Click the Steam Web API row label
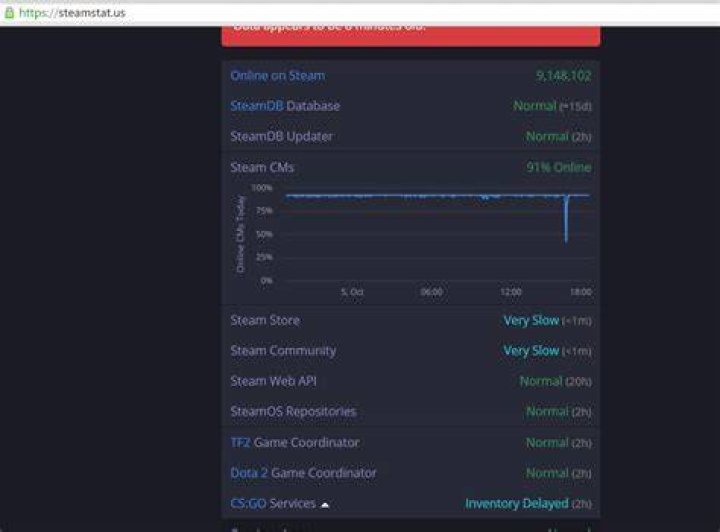The height and width of the screenshot is (532, 720). tap(274, 381)
